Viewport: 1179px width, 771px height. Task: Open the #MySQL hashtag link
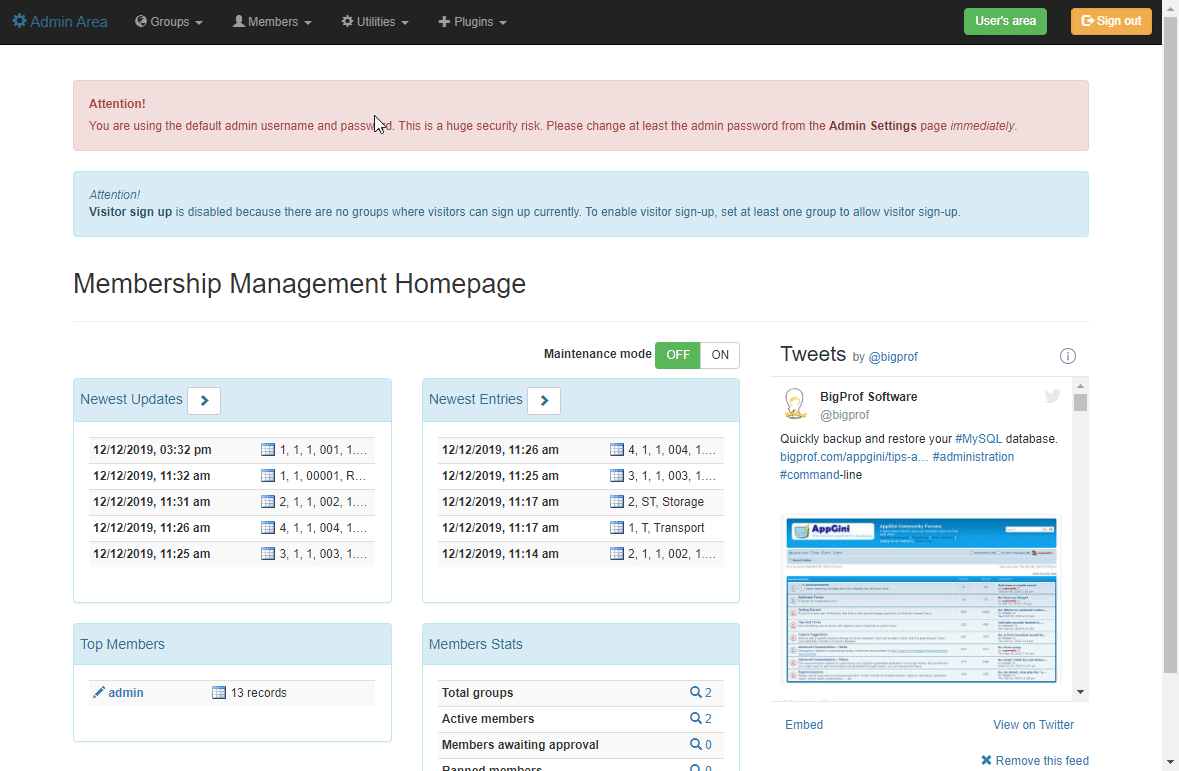click(x=978, y=439)
